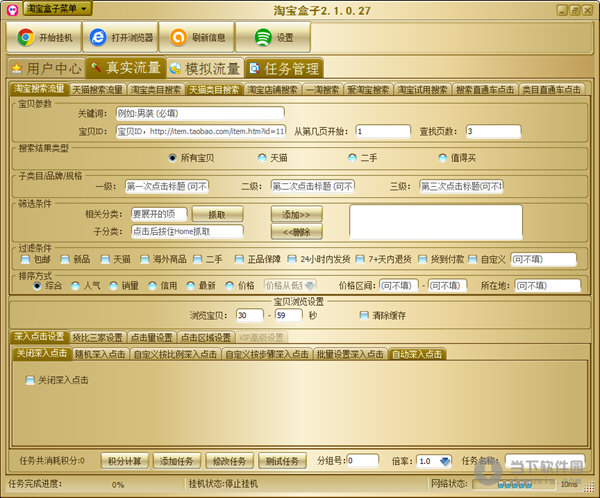The width and height of the screenshot is (600, 498).
Task: Open the 倍率 1.0 dropdown
Action: pos(445,461)
